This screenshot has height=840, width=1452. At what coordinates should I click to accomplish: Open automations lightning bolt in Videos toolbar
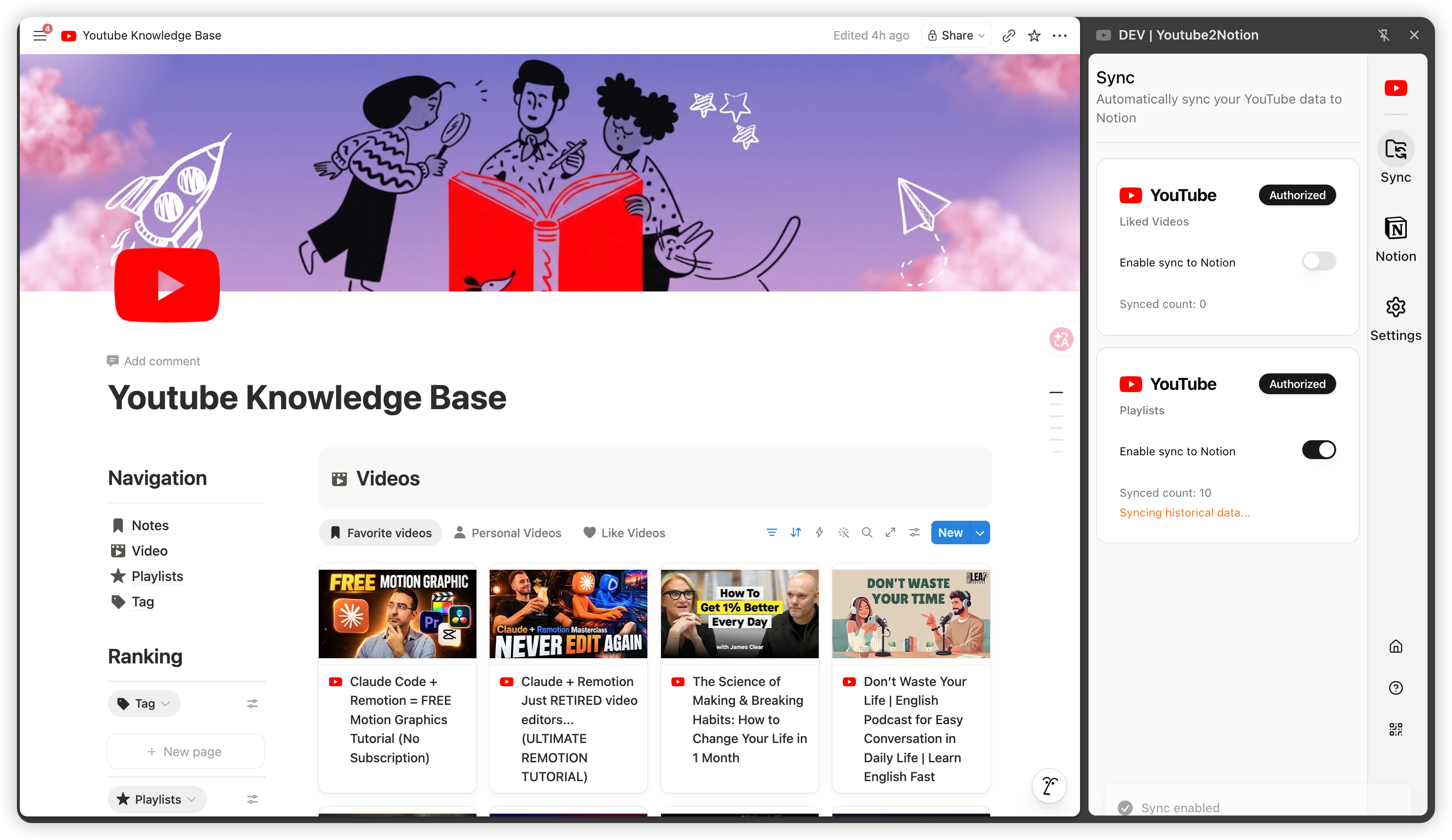pos(819,533)
